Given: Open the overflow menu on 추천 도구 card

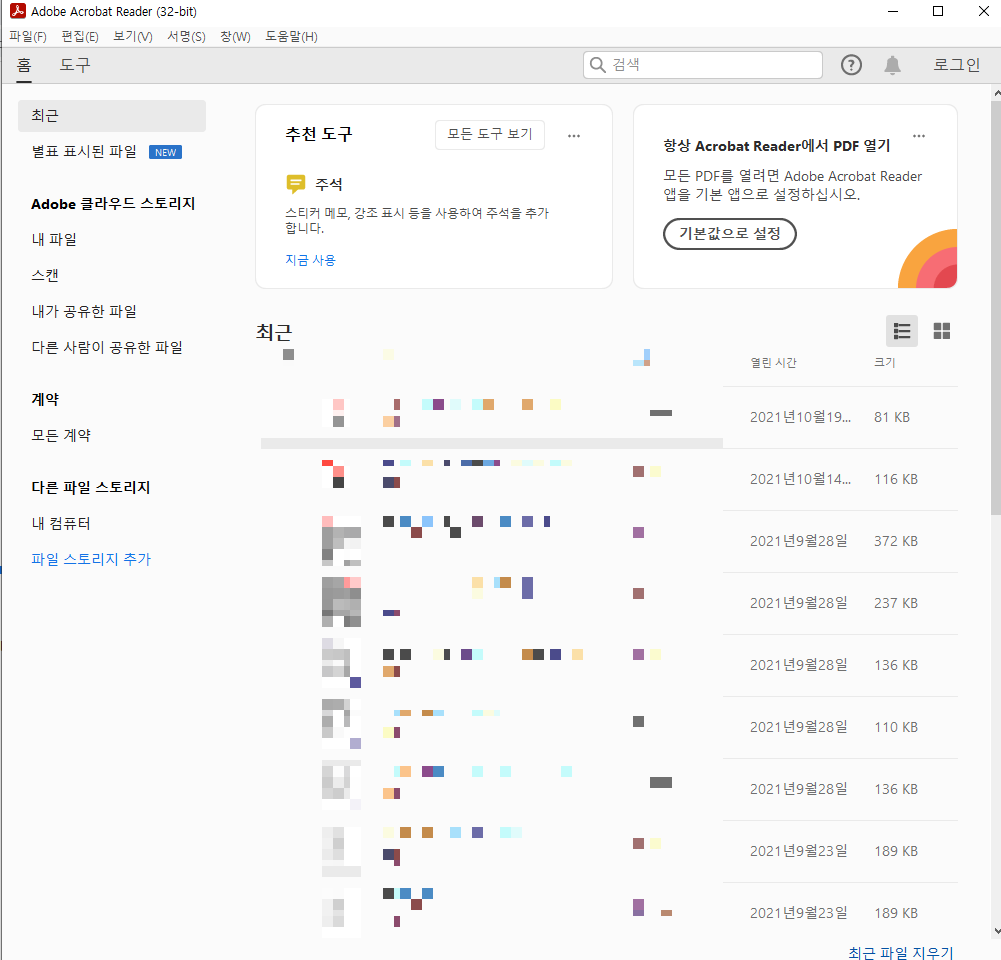Looking at the screenshot, I should (x=573, y=135).
